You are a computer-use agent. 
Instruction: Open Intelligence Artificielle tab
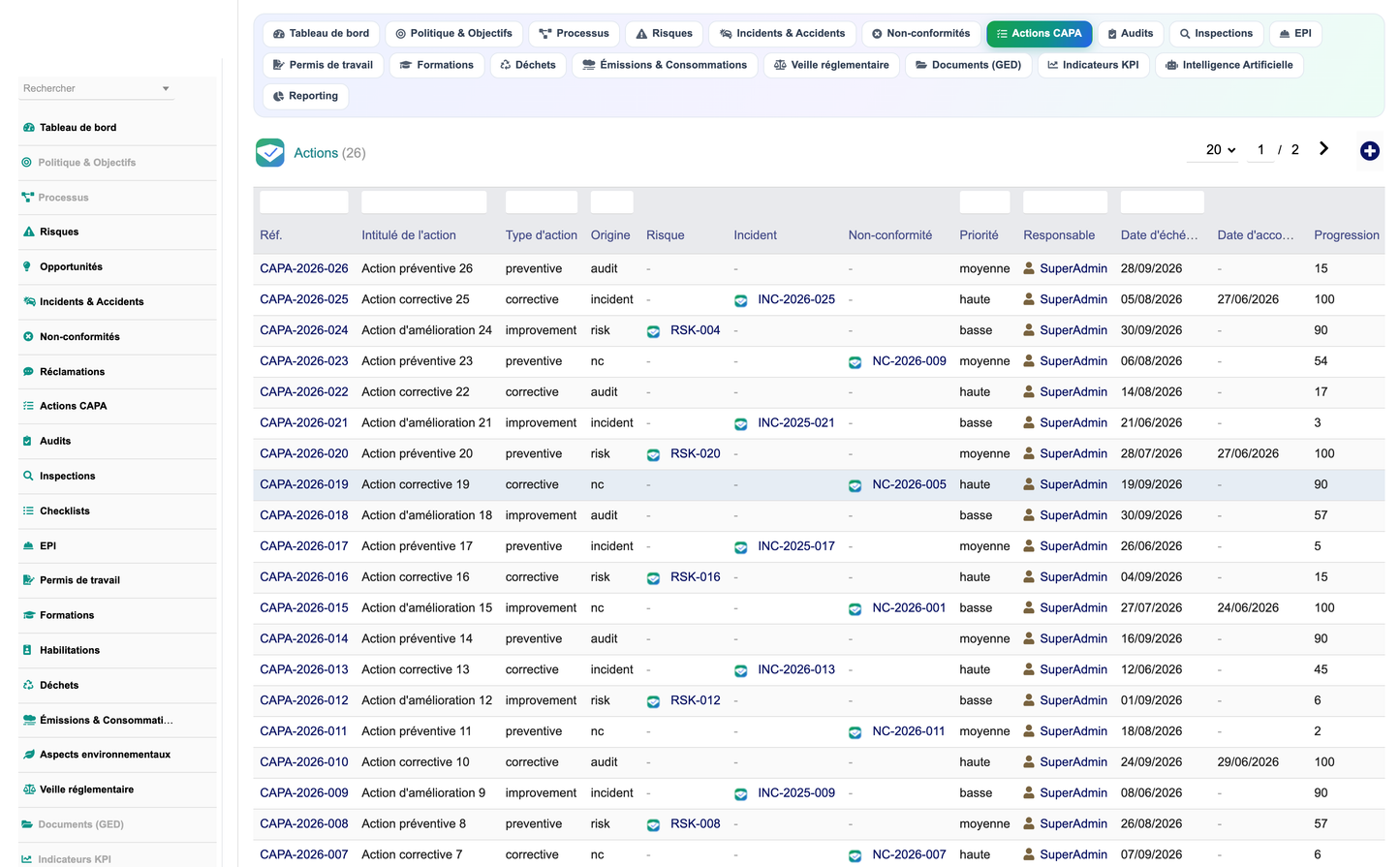pyautogui.click(x=1229, y=65)
